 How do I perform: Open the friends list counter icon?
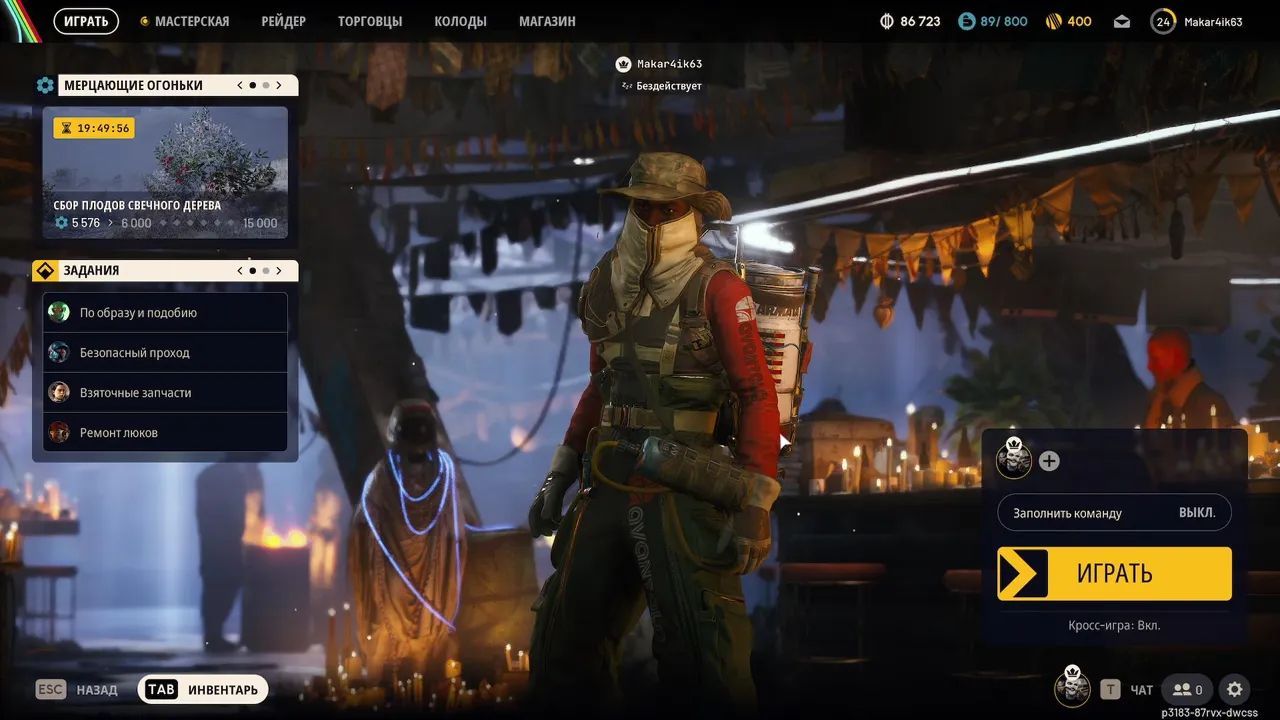coord(1188,689)
